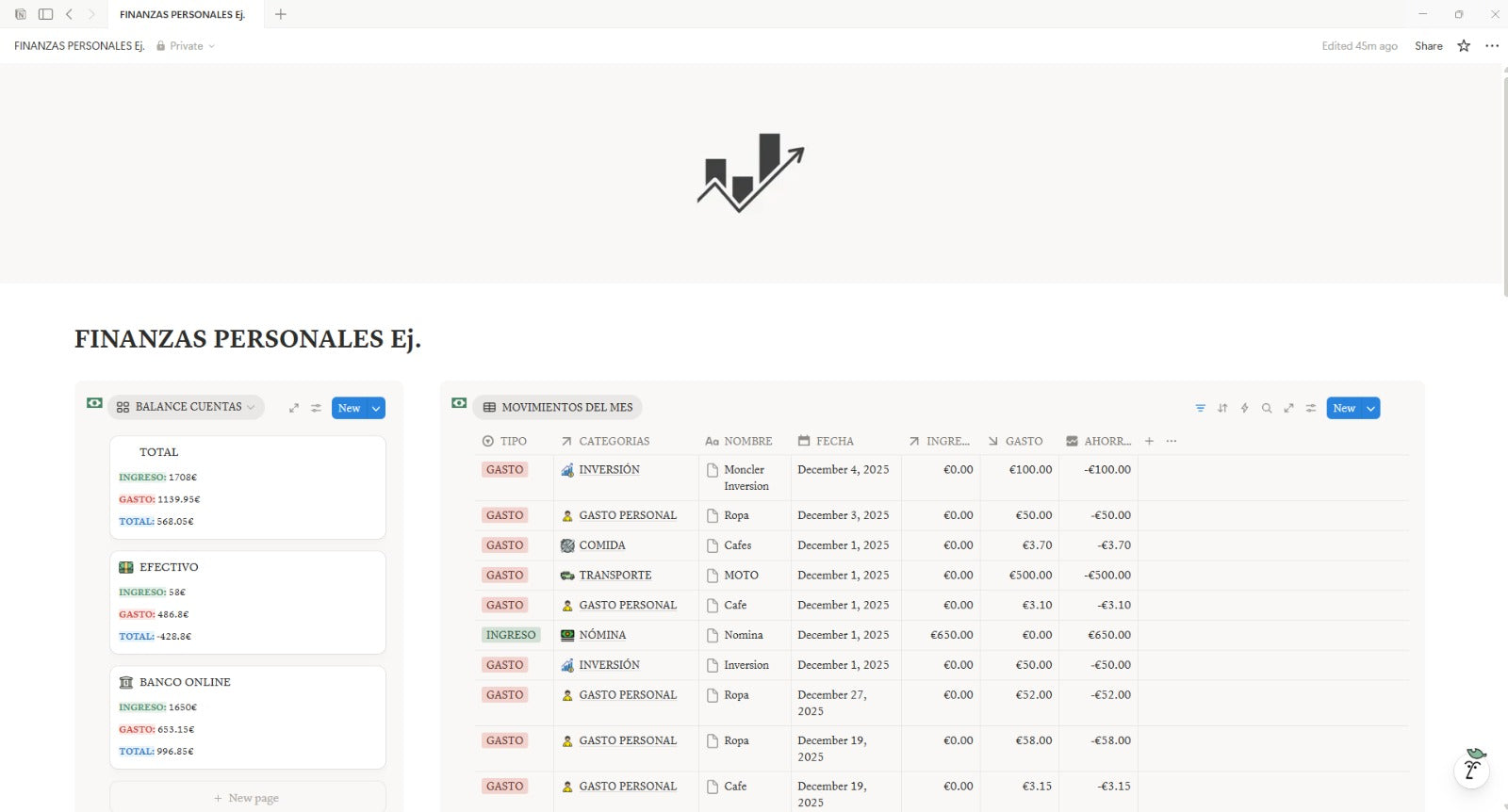Open the TRANSPORTE category link
Image resolution: width=1508 pixels, height=812 pixels.
[x=615, y=575]
